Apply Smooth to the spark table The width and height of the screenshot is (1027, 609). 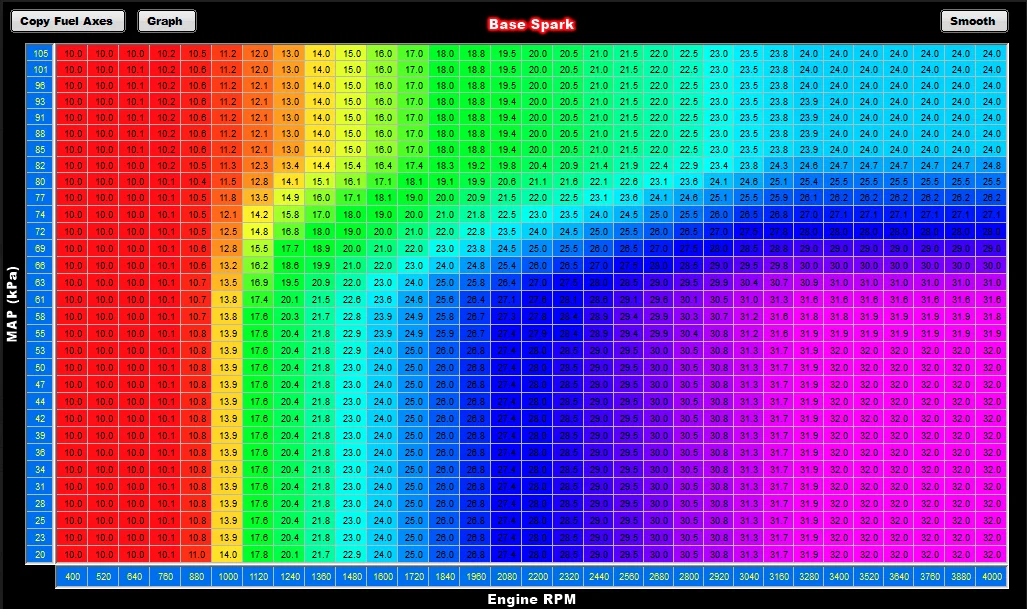point(973,21)
